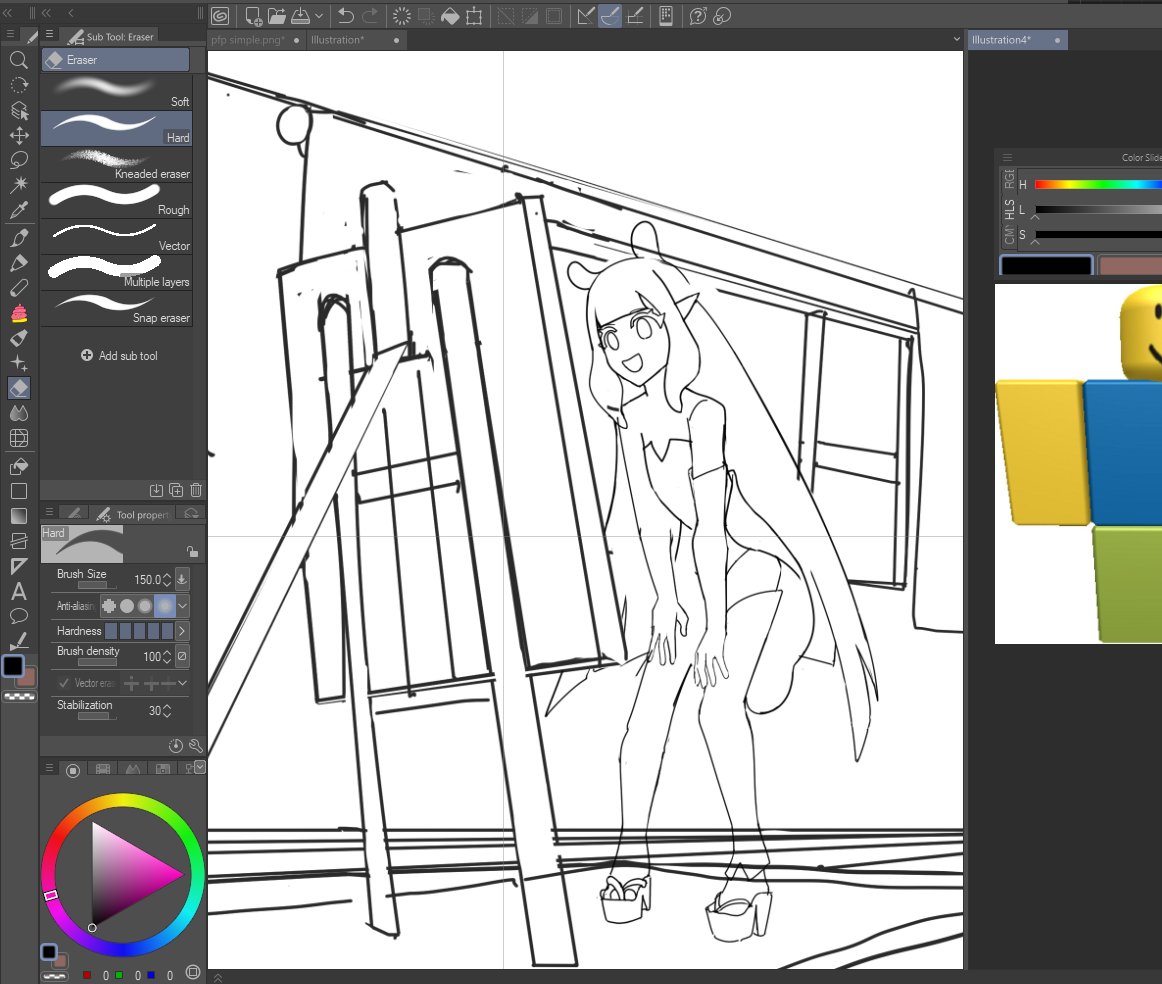Clear the selected area in command bar

(x=402, y=16)
